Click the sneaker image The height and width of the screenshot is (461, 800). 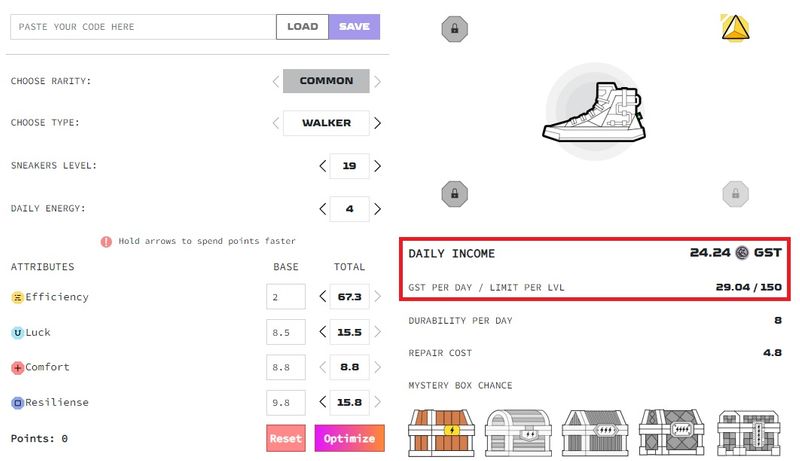pos(594,111)
